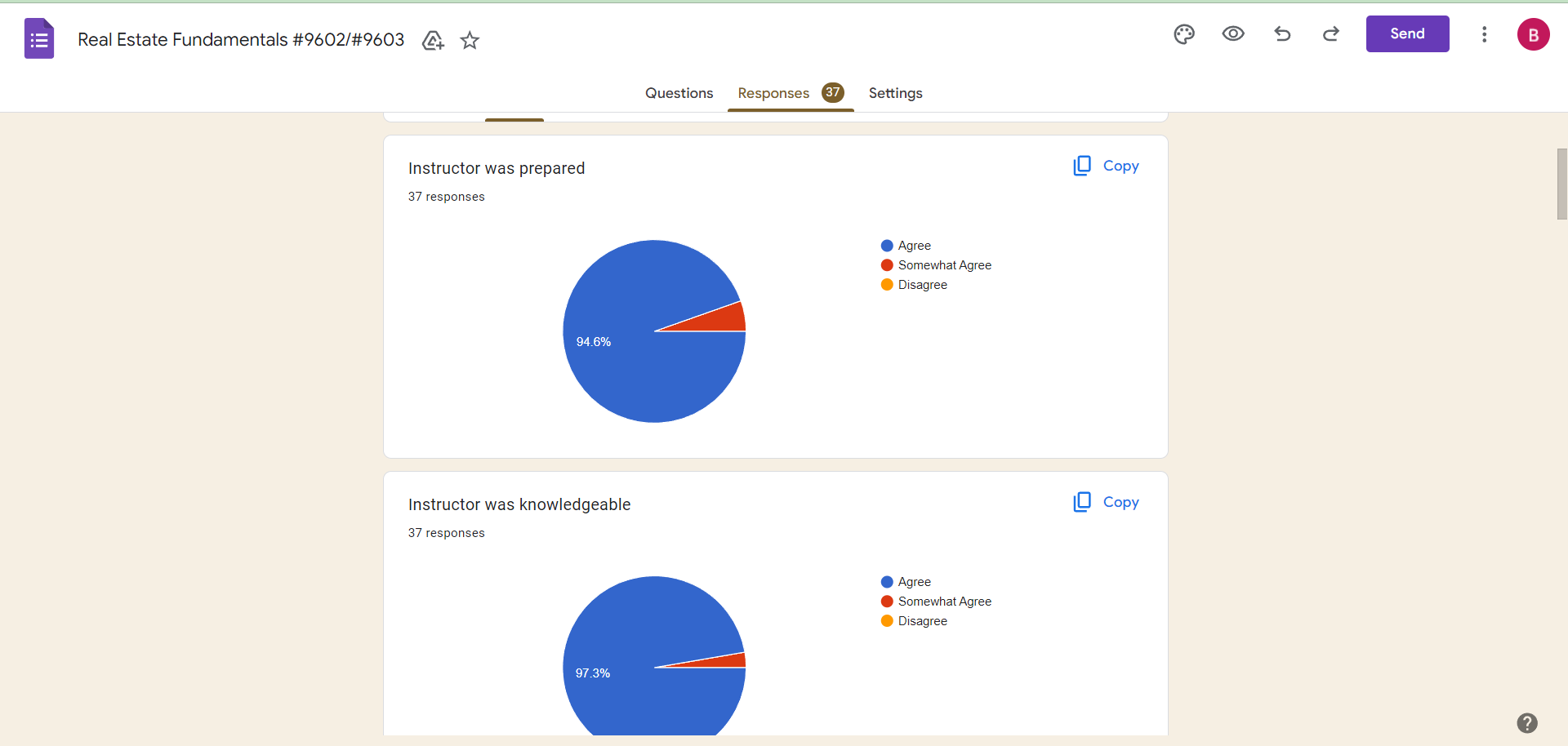Open the Settings tab
This screenshot has width=1568, height=746.
point(895,93)
